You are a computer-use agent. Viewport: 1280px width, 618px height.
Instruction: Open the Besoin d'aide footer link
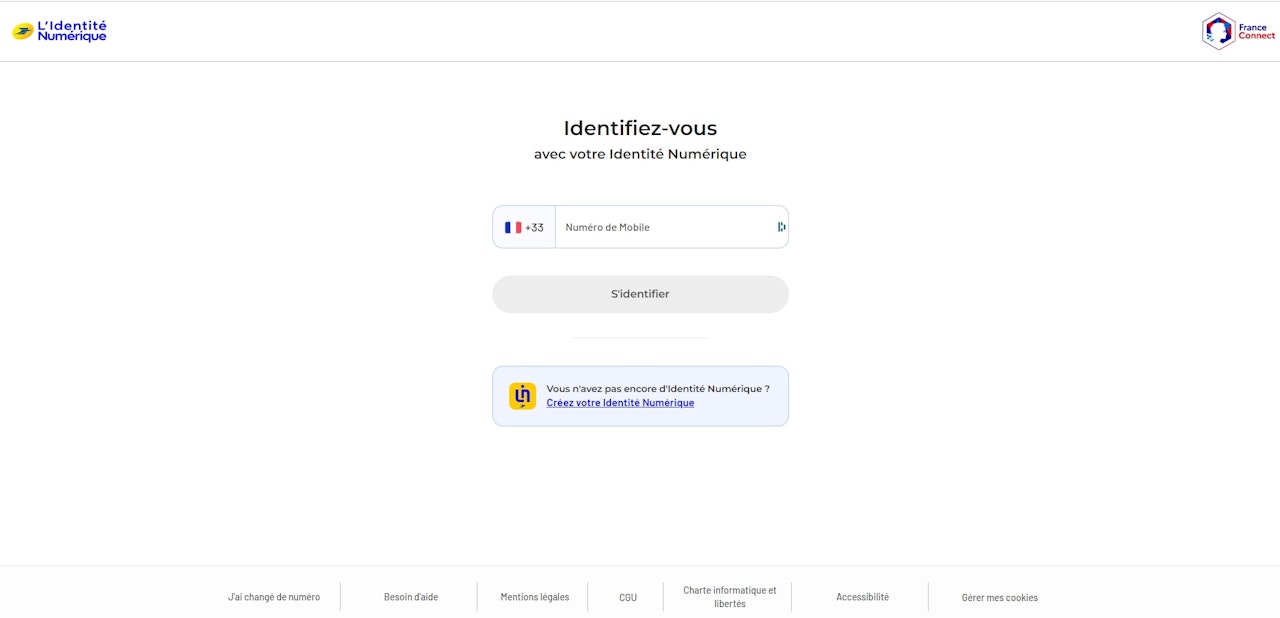click(411, 597)
